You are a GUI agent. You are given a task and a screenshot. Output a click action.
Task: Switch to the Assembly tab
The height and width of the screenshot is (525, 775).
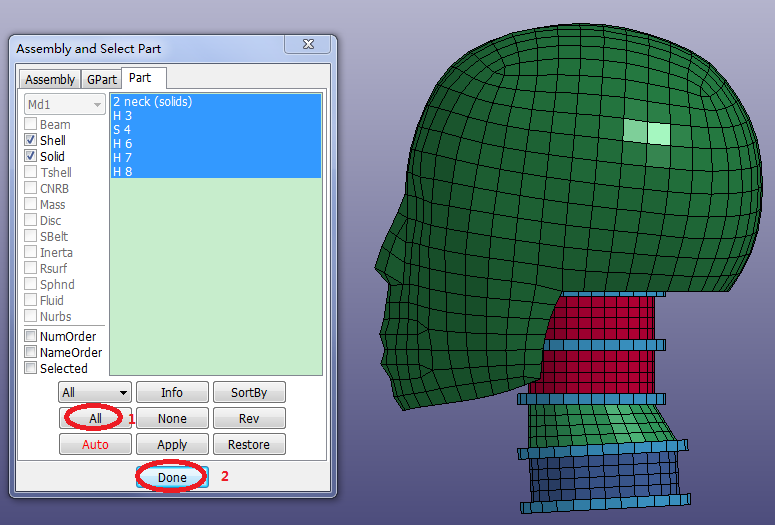point(50,79)
